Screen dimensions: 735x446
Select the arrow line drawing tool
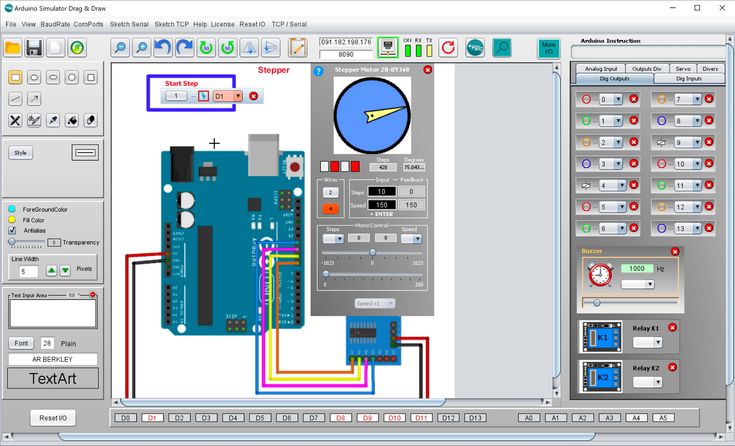click(34, 98)
